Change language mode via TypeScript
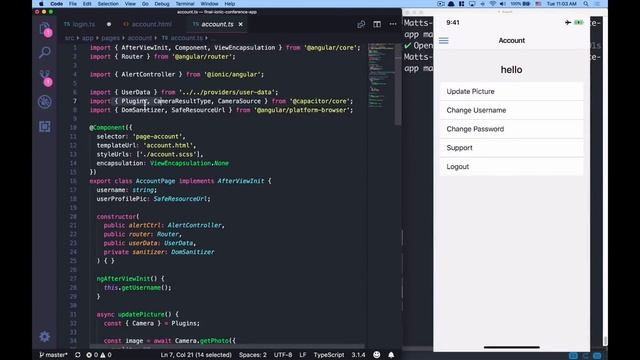The image size is (640, 360). coord(329,355)
